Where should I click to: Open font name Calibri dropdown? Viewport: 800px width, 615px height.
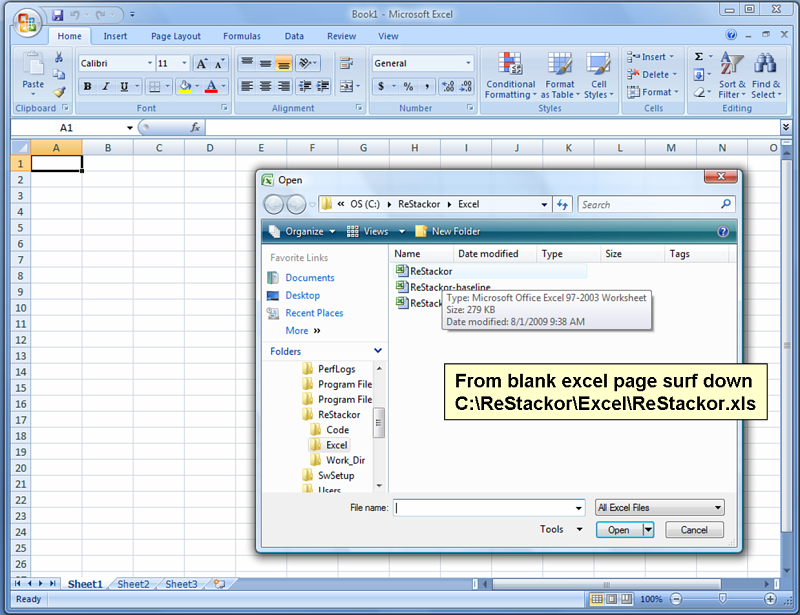coord(150,63)
